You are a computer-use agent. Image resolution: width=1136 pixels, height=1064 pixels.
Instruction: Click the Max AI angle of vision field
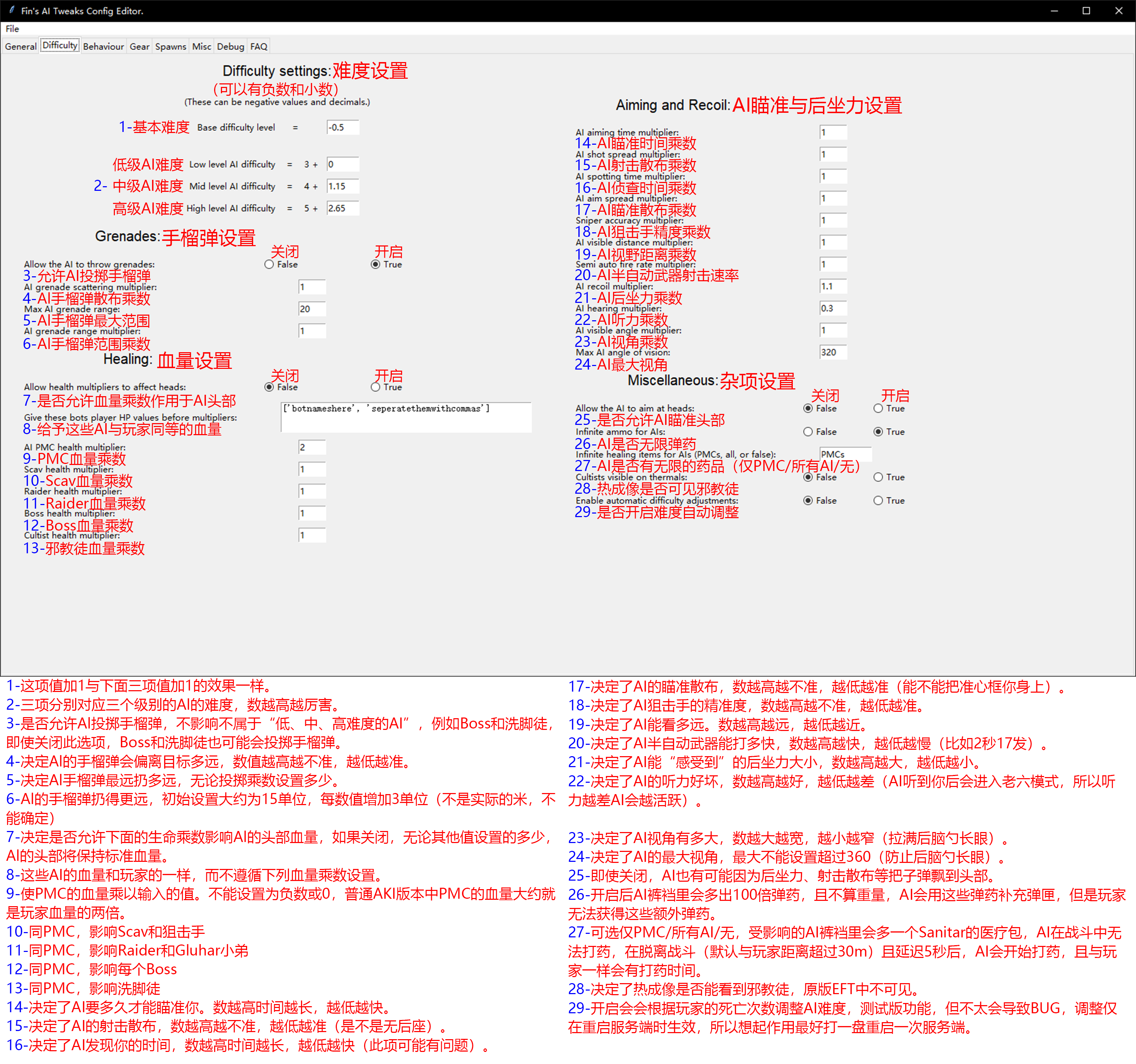833,352
